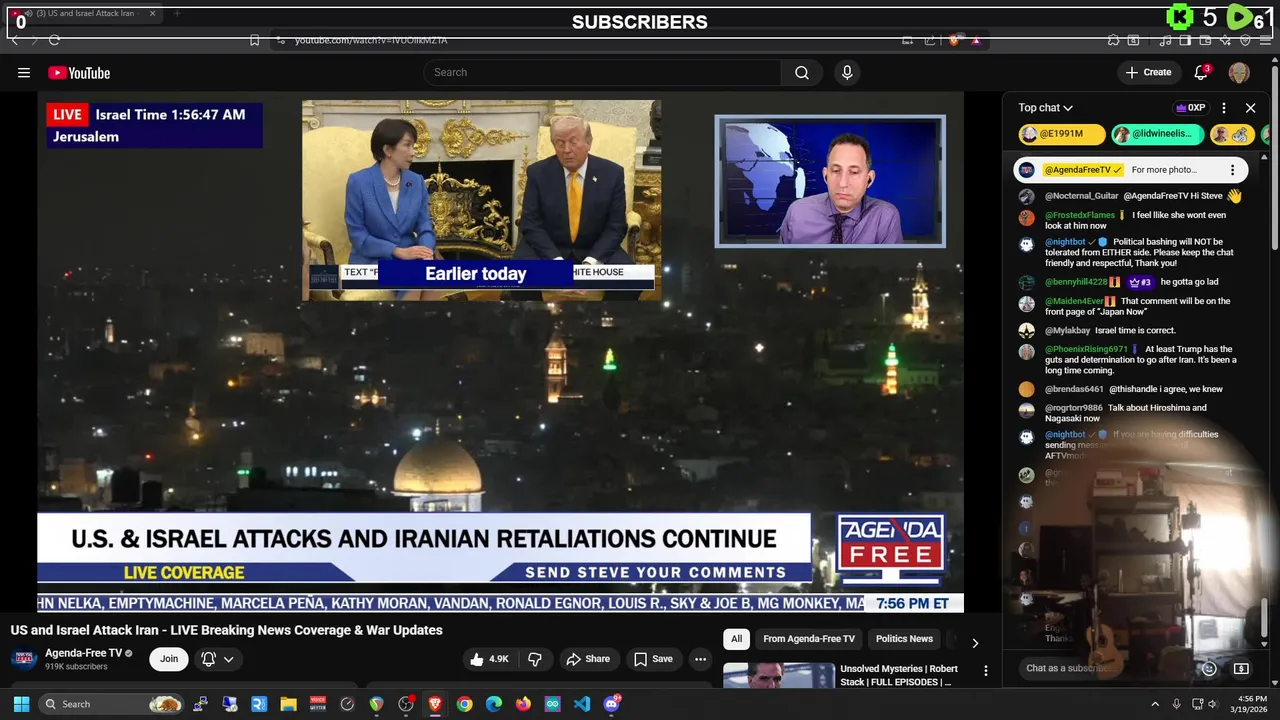
Task: Click the @PhoenixRising6971 chat username
Action: pos(1087,349)
